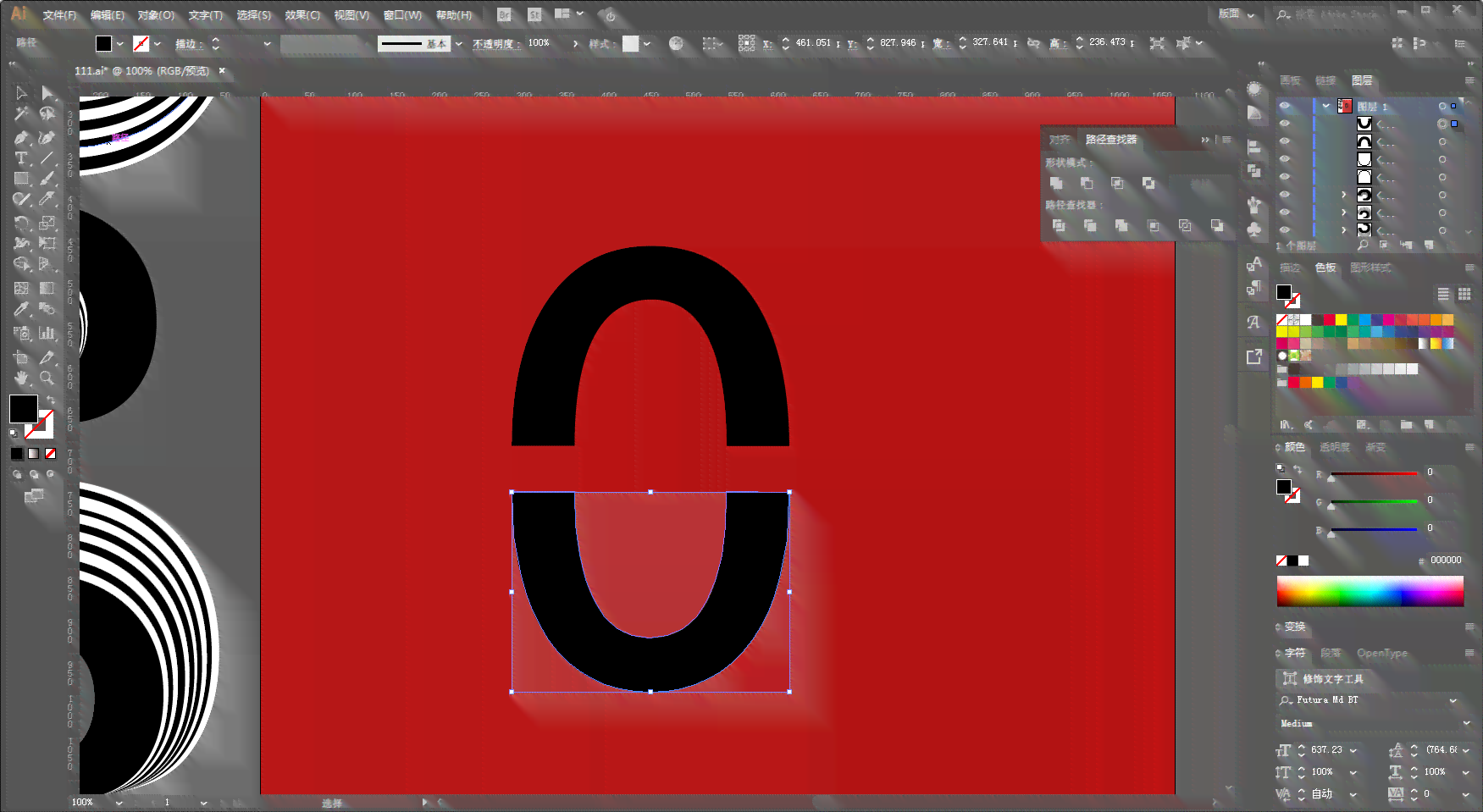The image size is (1483, 812).
Task: Toggle visibility of third sublayer
Action: (x=1285, y=159)
